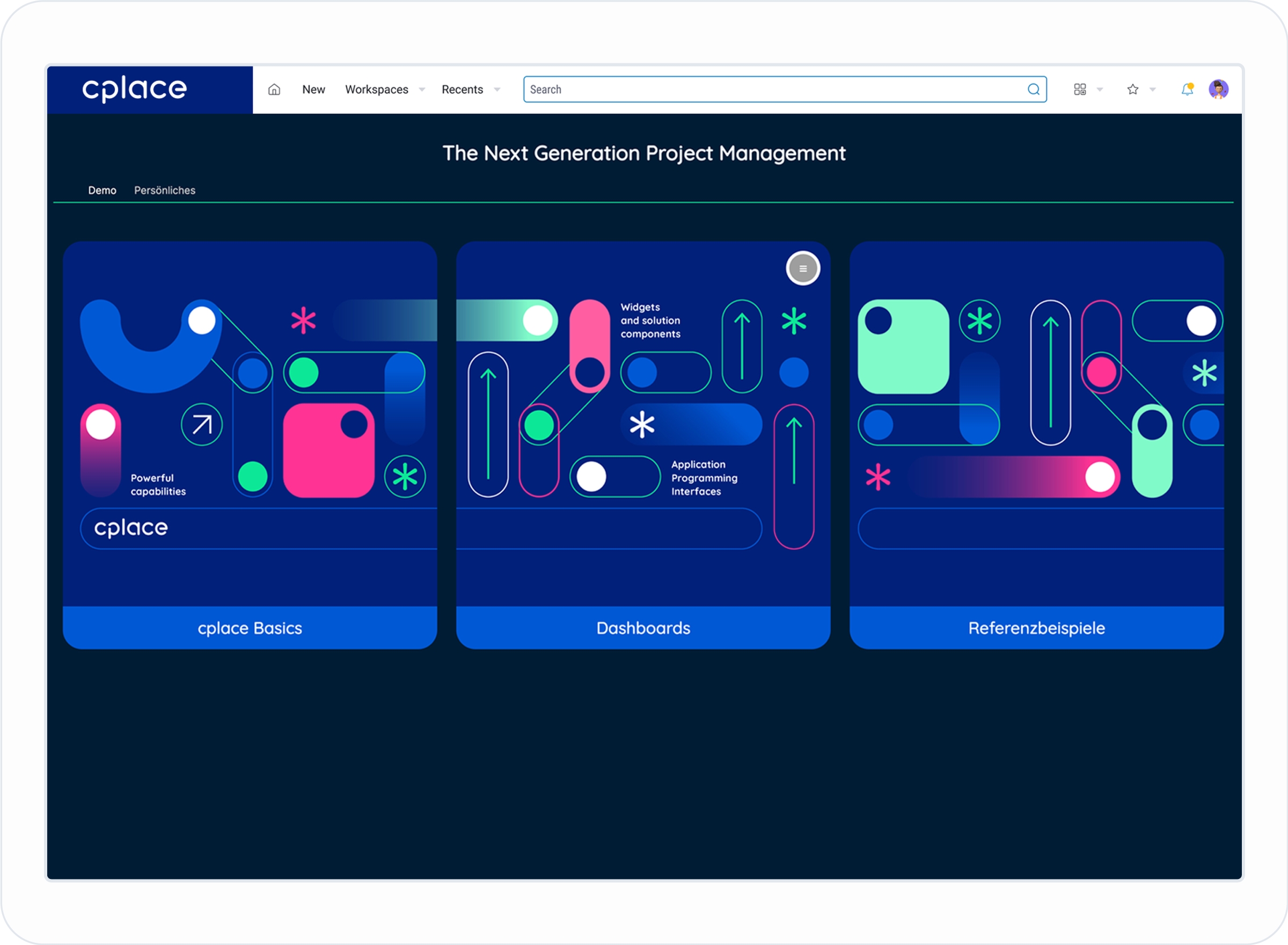Click the diagonal arrow circle on Basics tile
Image resolution: width=1288 pixels, height=945 pixels.
click(201, 425)
